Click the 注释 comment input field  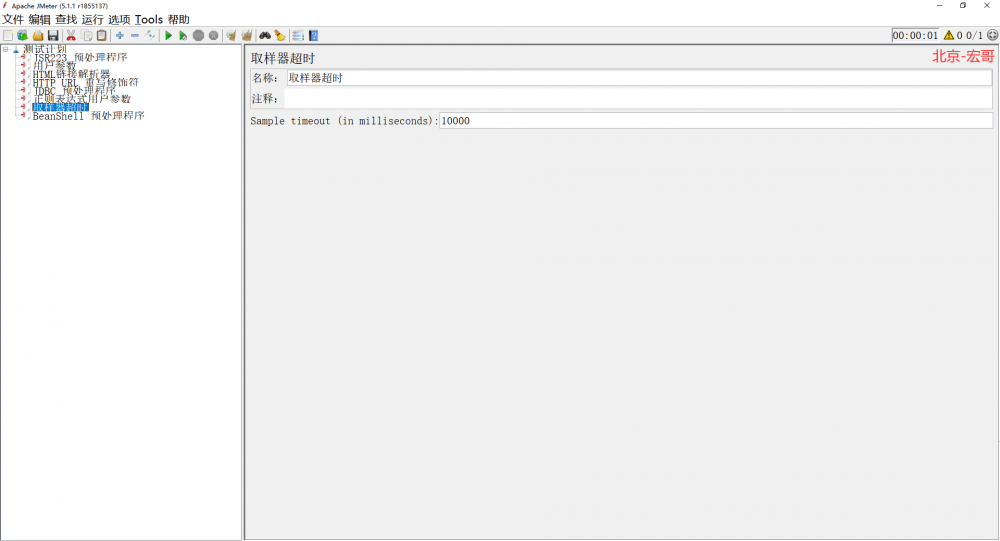pyautogui.click(x=639, y=98)
